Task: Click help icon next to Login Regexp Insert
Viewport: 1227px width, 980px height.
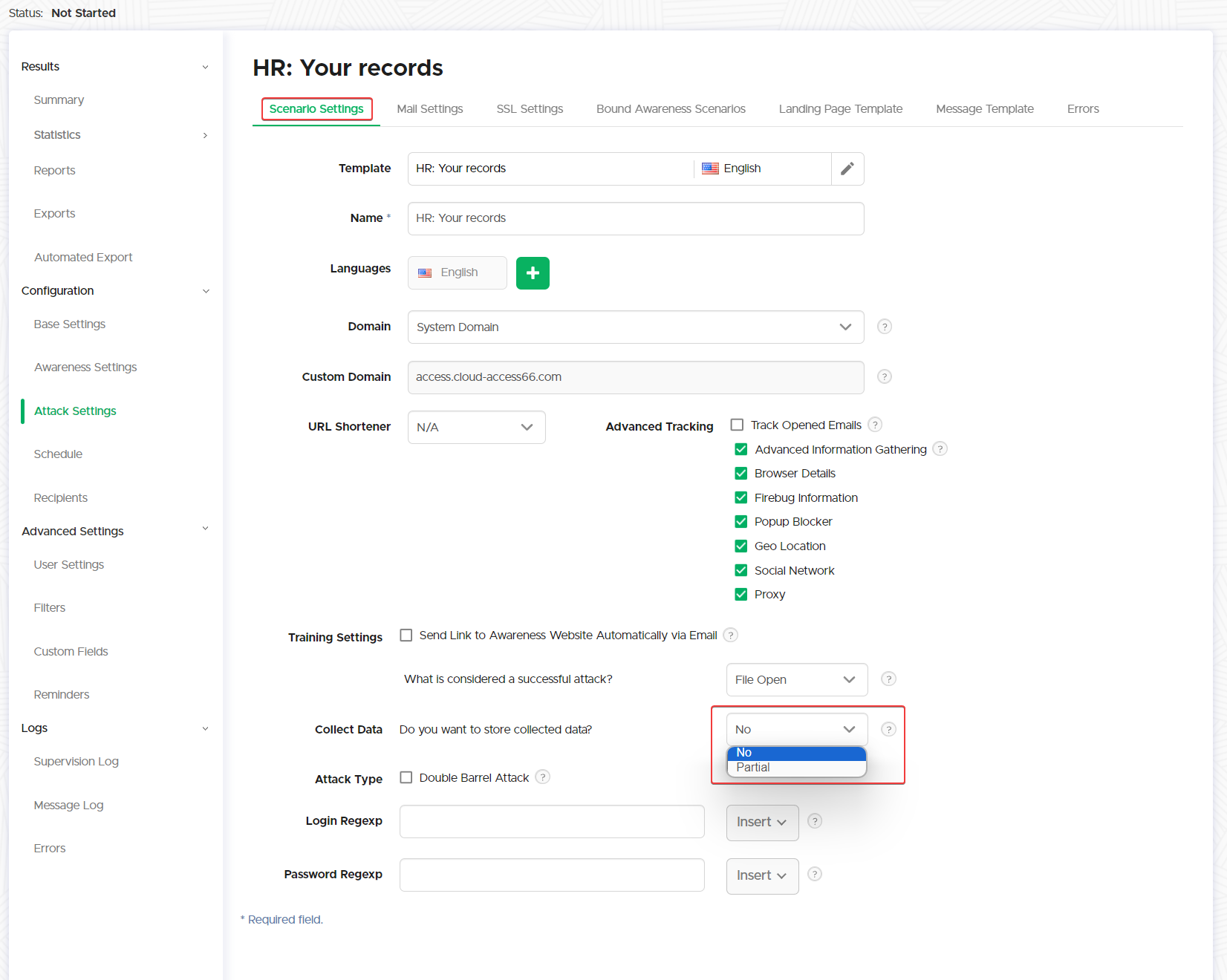Action: tap(815, 821)
